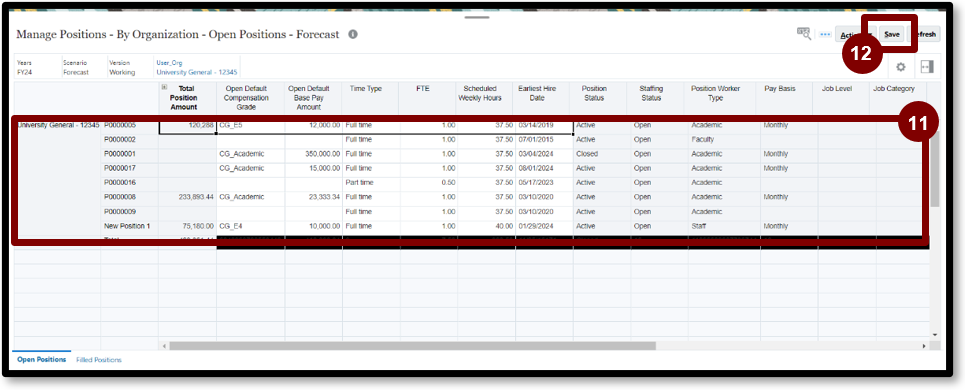Select the FTE column header
The image size is (965, 390).
pos(428,97)
